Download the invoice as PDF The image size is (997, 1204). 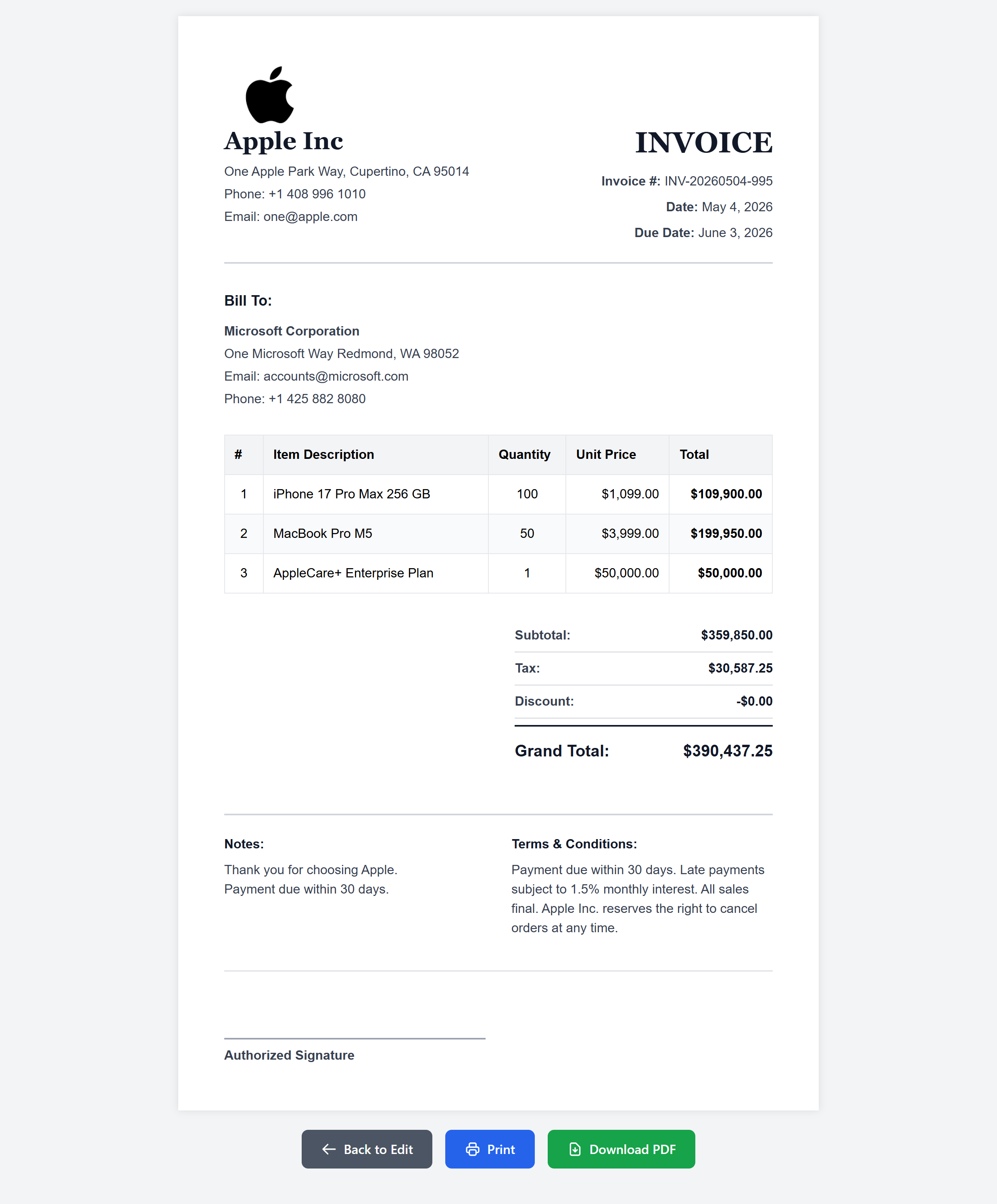621,1149
